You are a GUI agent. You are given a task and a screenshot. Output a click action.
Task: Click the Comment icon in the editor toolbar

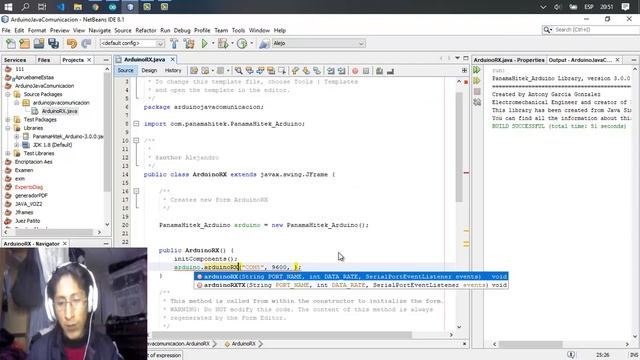[x=379, y=71]
